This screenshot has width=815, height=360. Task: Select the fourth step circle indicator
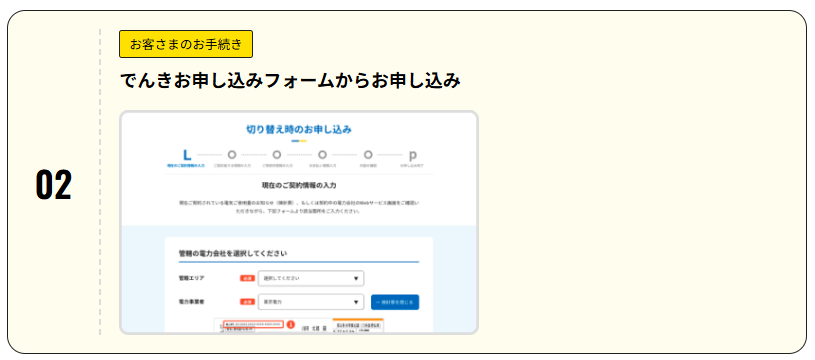tap(322, 155)
